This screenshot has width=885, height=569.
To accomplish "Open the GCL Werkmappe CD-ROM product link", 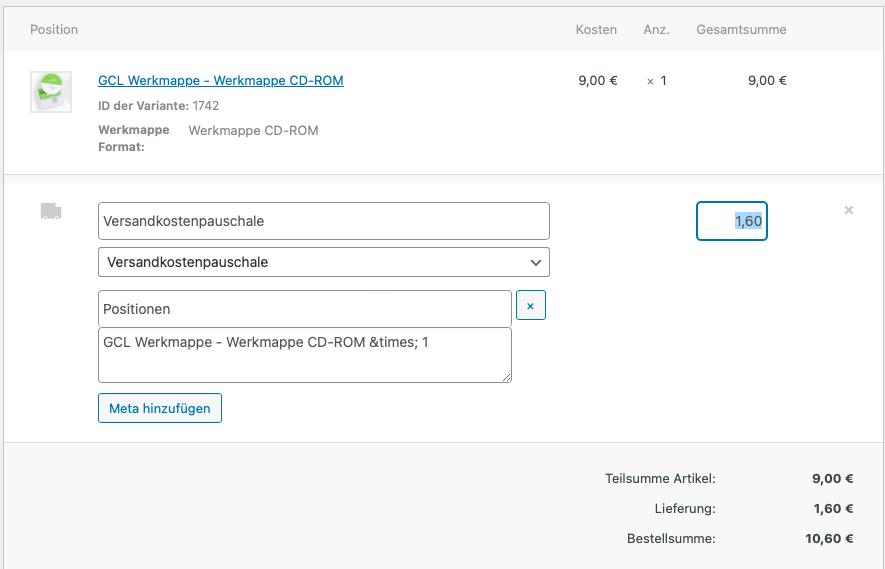I will [x=220, y=81].
